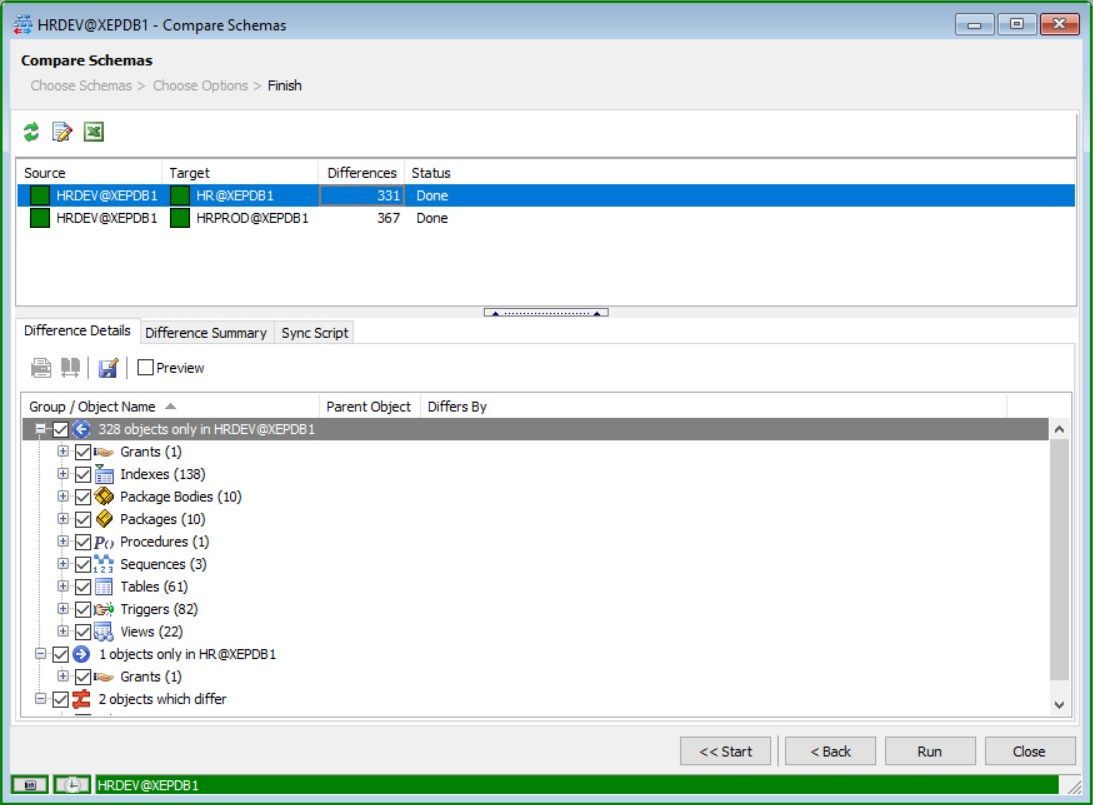The height and width of the screenshot is (805, 1093).
Task: Click the print icon in Difference Details
Action: click(41, 367)
